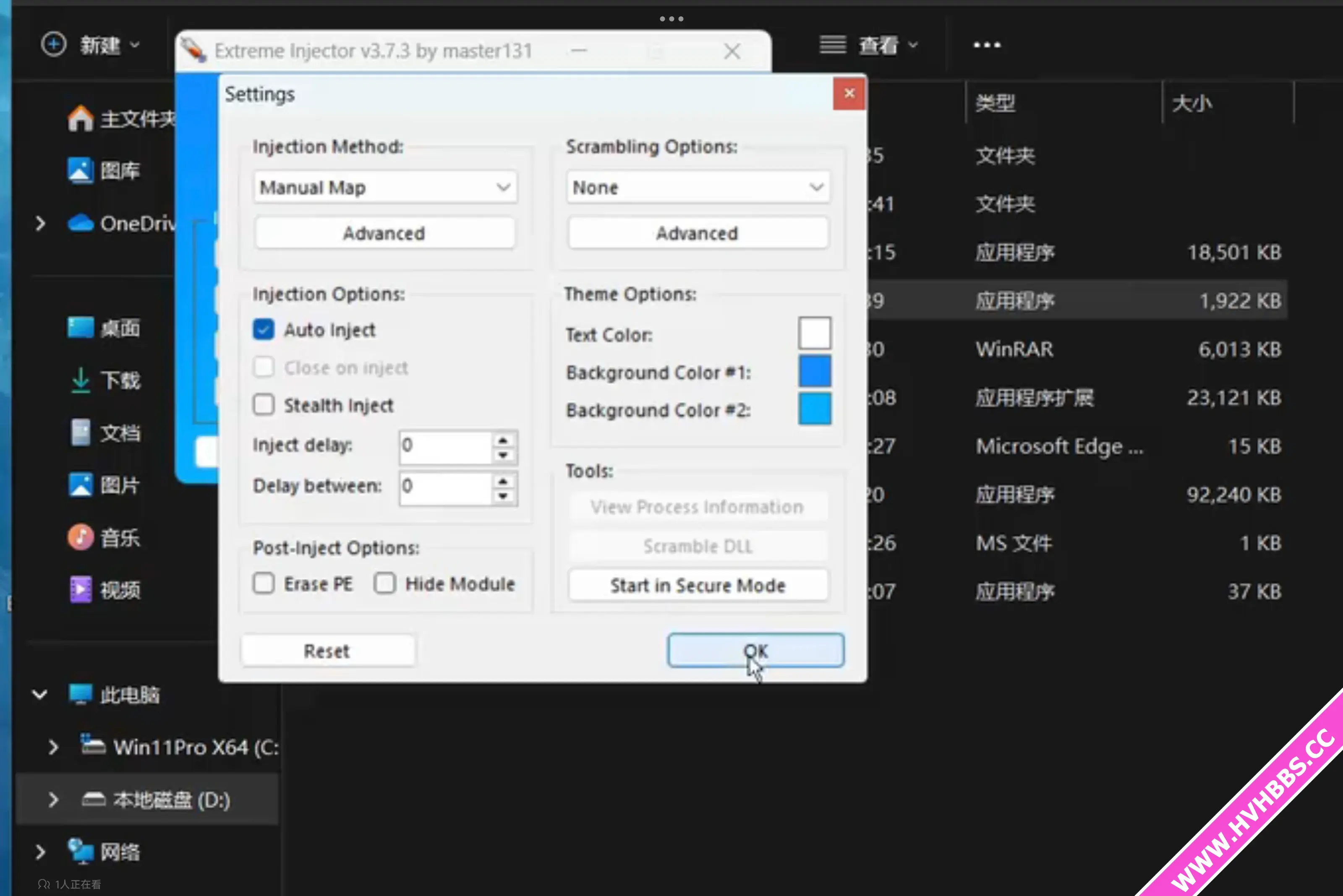Viewport: 1343px width, 896px height.
Task: Check the Hide Module option
Action: pyautogui.click(x=385, y=583)
